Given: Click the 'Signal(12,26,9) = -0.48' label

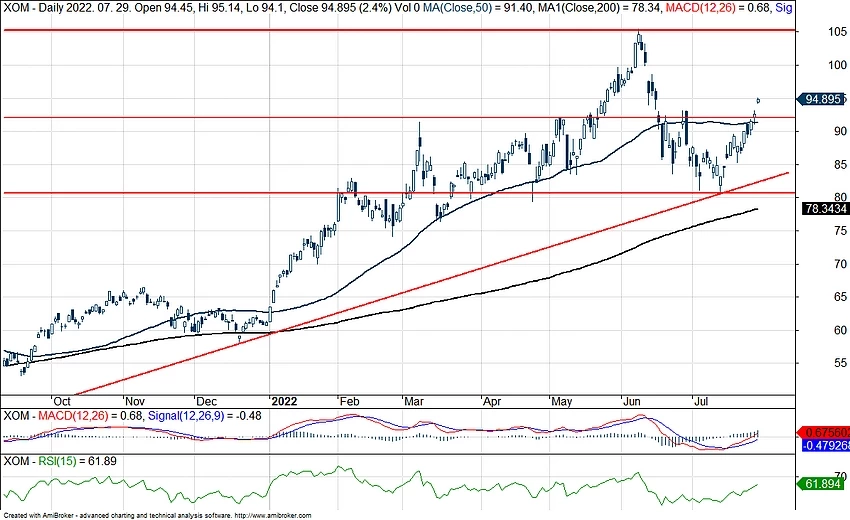Looking at the screenshot, I should (x=204, y=416).
